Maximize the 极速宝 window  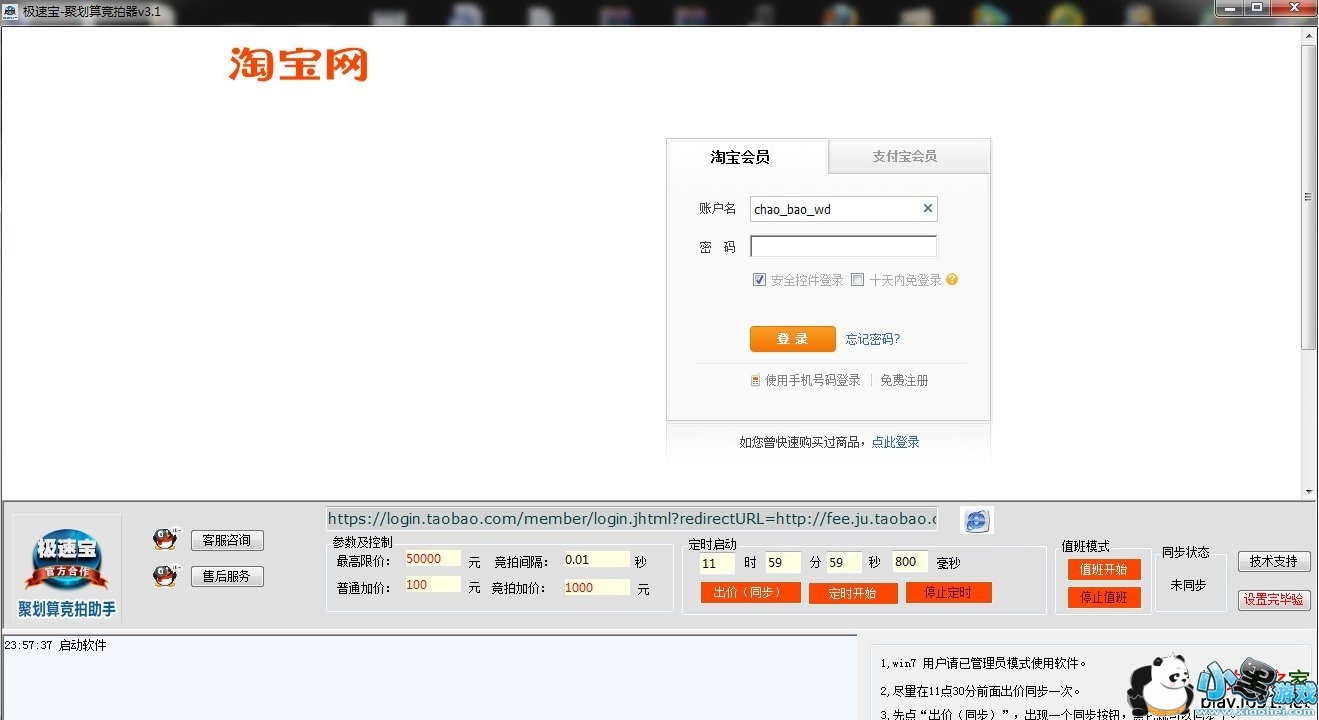[1258, 8]
